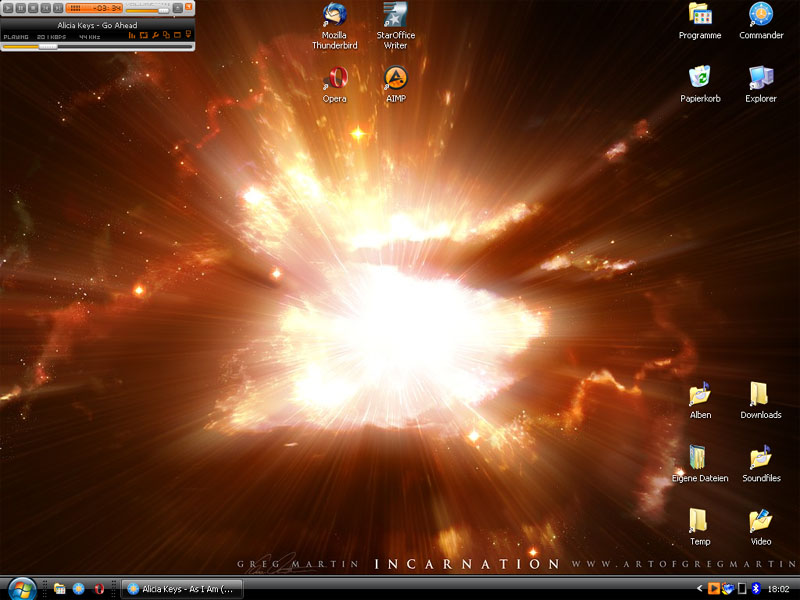Screen dimensions: 800x600
Task: Click the taskbar clock showing 18:02
Action: (778, 589)
